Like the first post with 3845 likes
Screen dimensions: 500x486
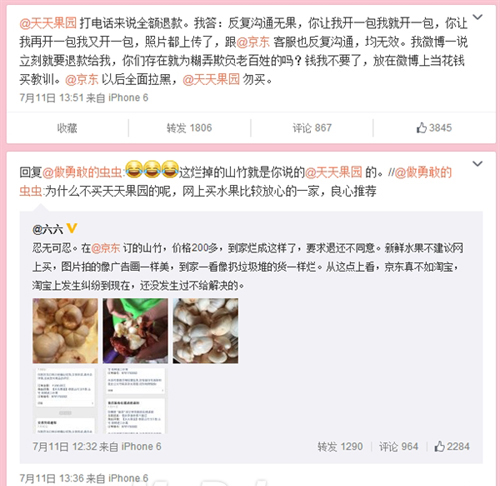coord(434,128)
